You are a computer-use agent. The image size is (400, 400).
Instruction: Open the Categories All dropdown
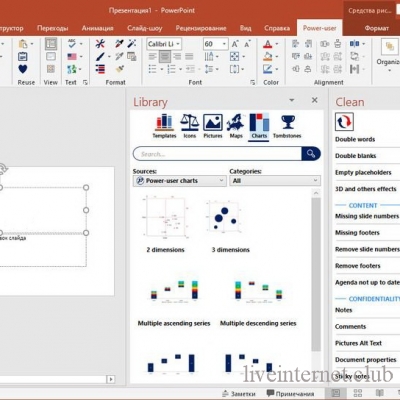point(275,181)
